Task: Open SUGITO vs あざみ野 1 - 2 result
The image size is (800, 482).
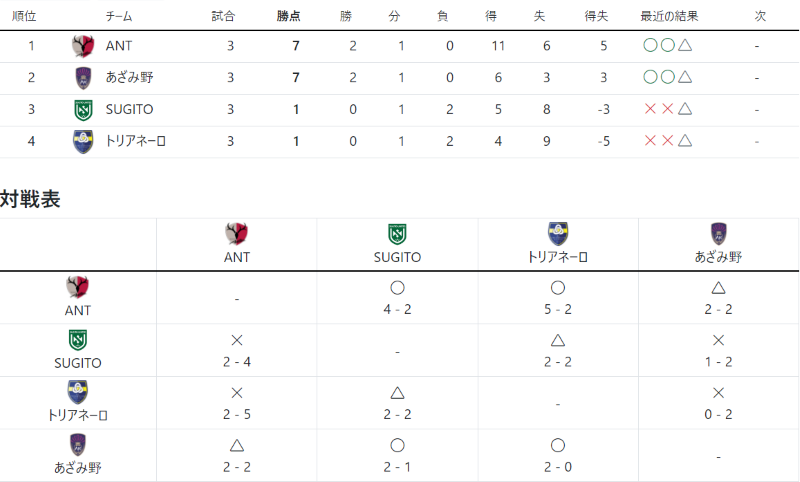Action: click(x=718, y=362)
